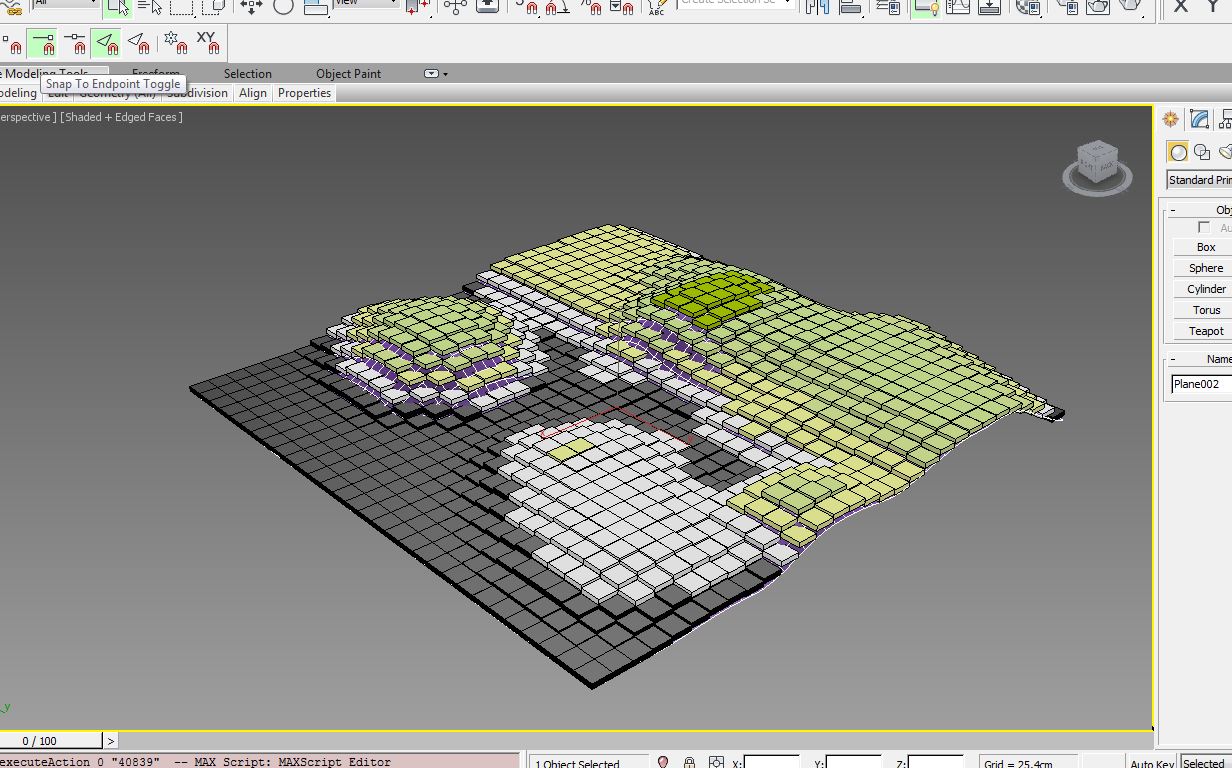
Task: Open the Shaded + Edged Faces viewport menu
Action: pyautogui.click(x=121, y=117)
